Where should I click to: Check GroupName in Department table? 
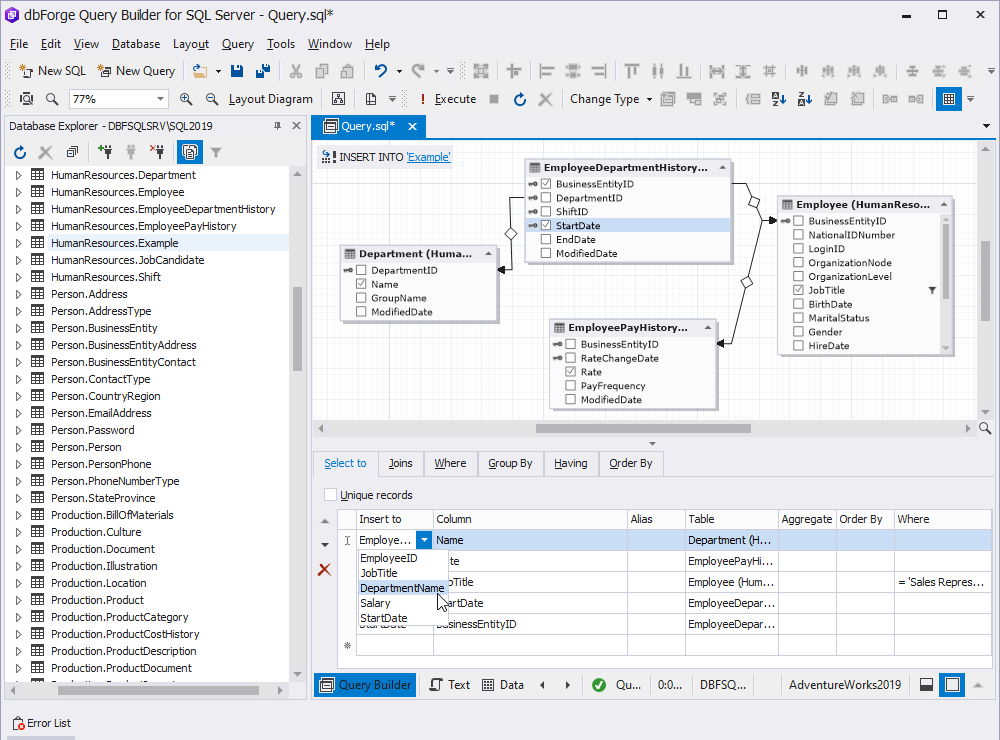[x=361, y=298]
